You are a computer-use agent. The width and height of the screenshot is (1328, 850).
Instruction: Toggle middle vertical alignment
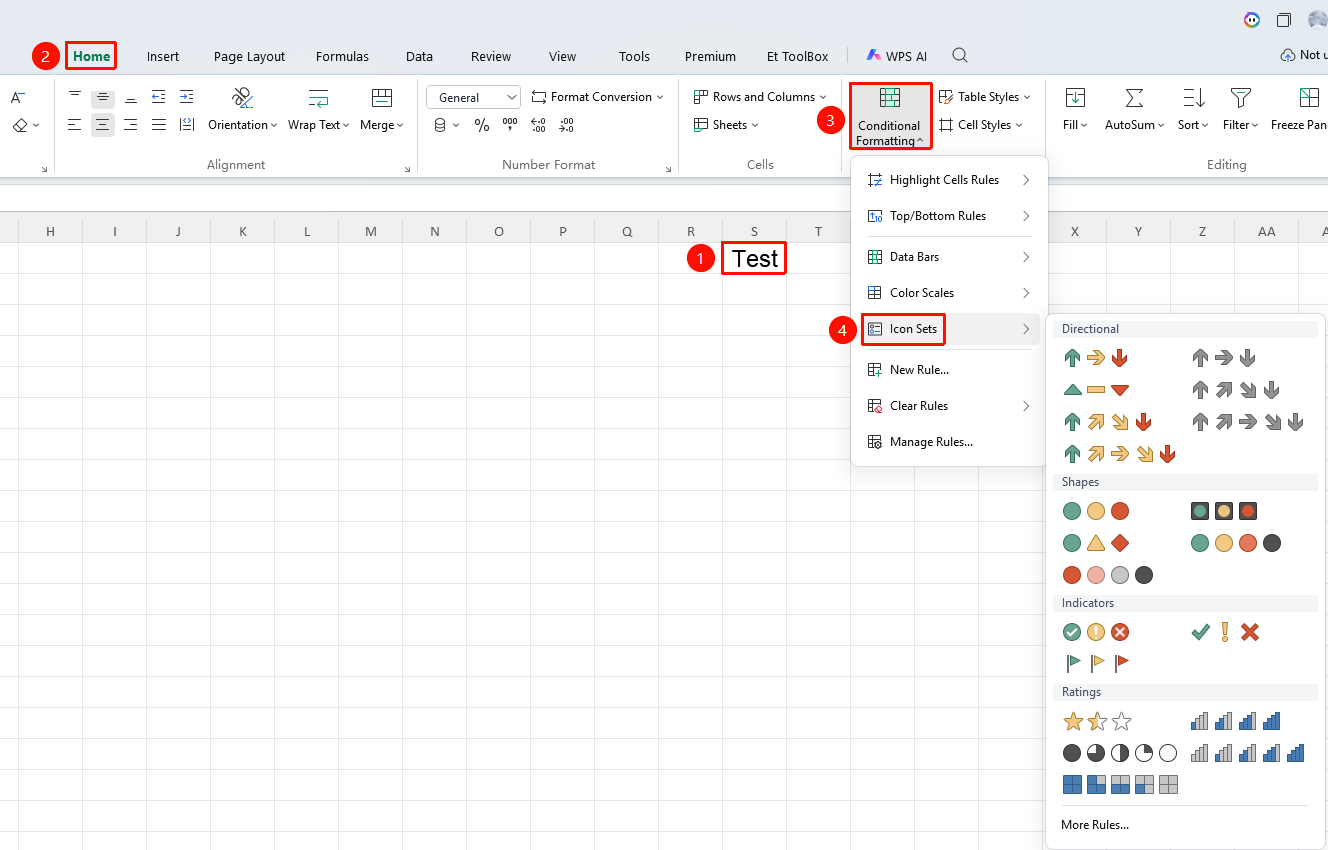coord(103,97)
